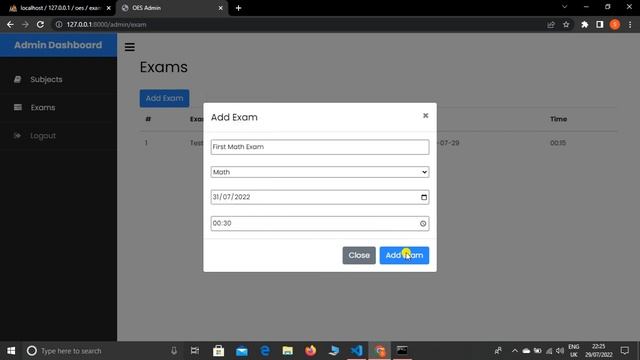This screenshot has width=640, height=360.
Task: Click the date field showing 31/07/2022
Action: (x=320, y=197)
